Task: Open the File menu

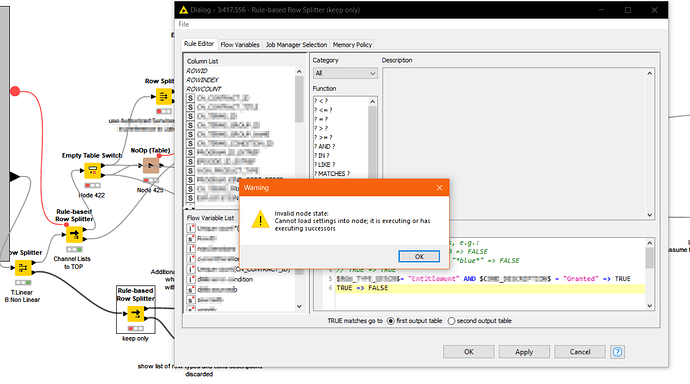Action: click(x=184, y=24)
